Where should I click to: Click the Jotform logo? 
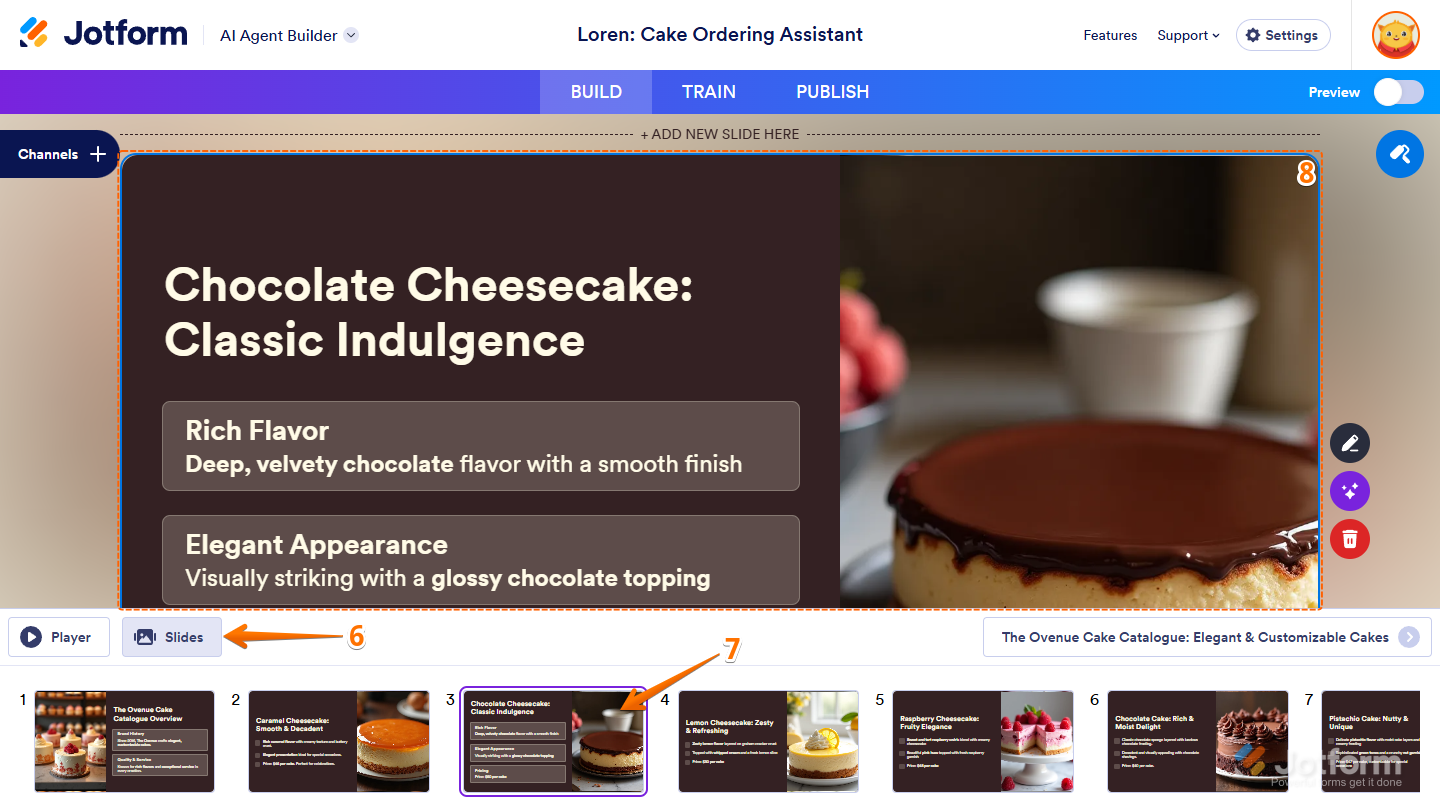pos(103,33)
